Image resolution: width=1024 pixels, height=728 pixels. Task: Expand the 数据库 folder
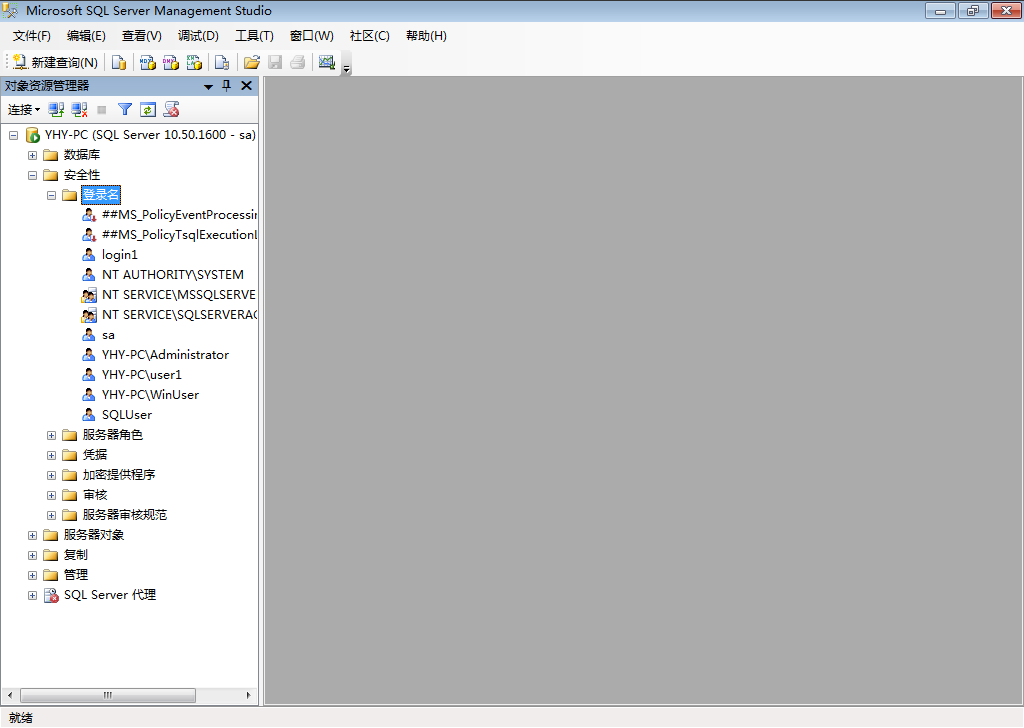pyautogui.click(x=32, y=155)
